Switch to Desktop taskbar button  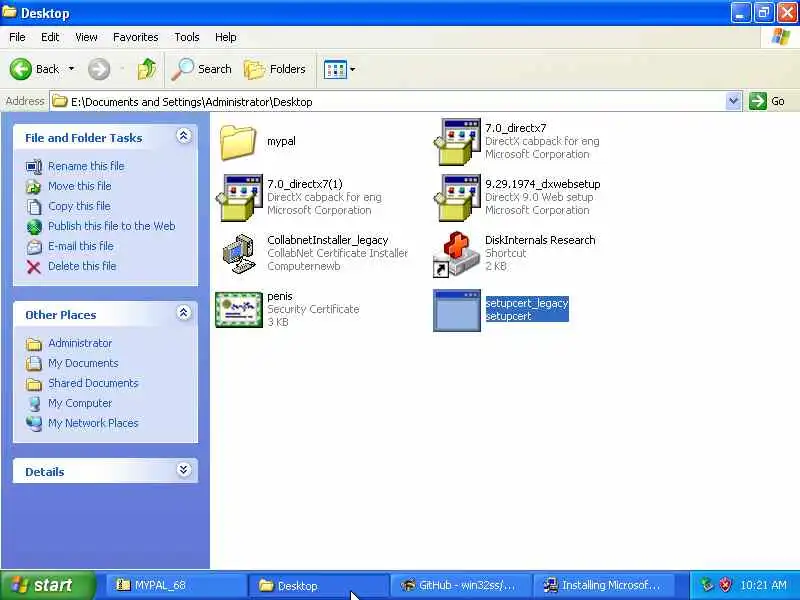[x=319, y=585]
